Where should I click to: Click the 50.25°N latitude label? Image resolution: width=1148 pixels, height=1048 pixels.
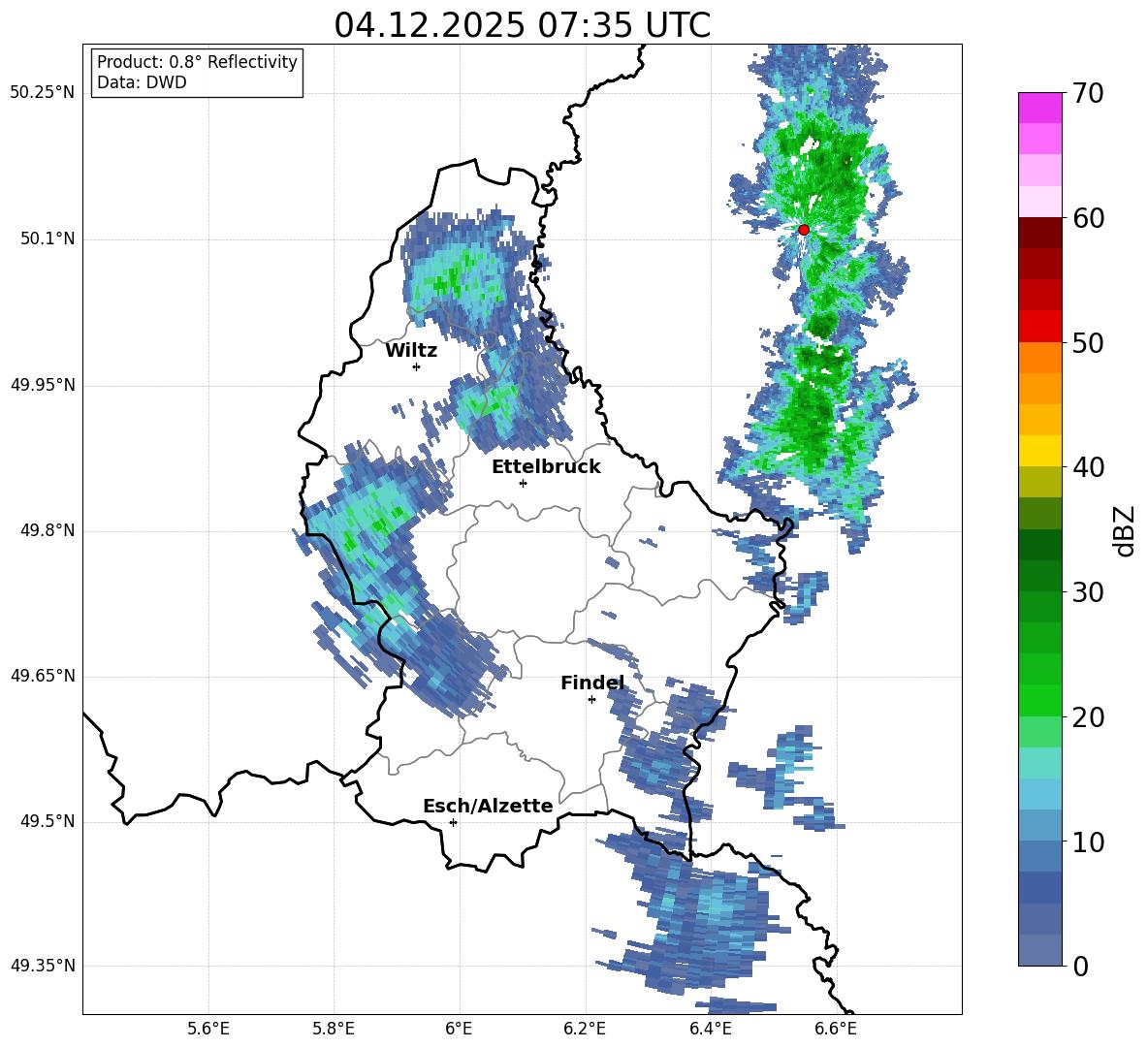click(x=43, y=93)
